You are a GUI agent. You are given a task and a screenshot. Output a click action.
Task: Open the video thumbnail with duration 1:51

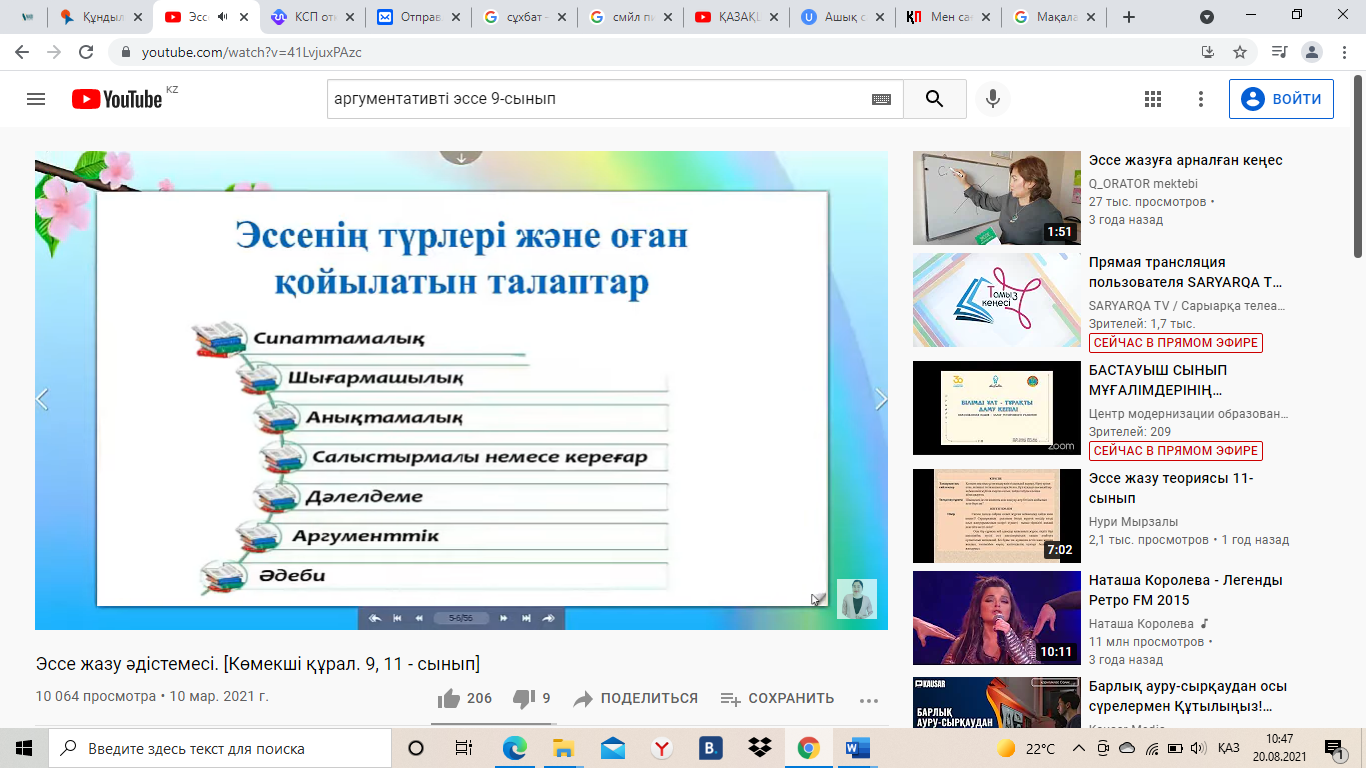(x=997, y=198)
